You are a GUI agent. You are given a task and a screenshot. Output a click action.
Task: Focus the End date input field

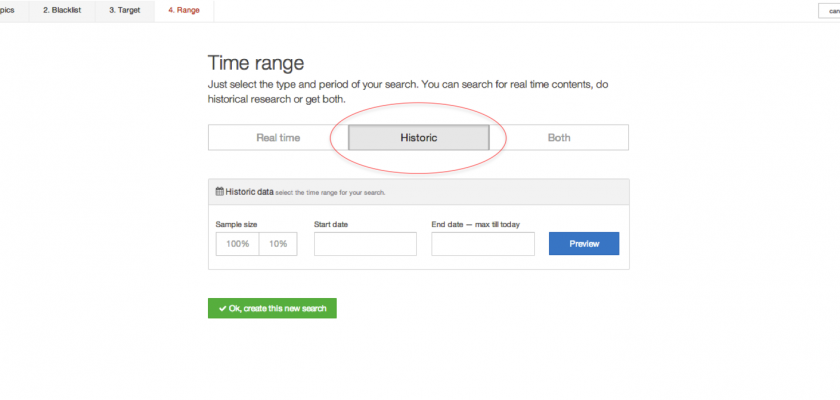(482, 244)
